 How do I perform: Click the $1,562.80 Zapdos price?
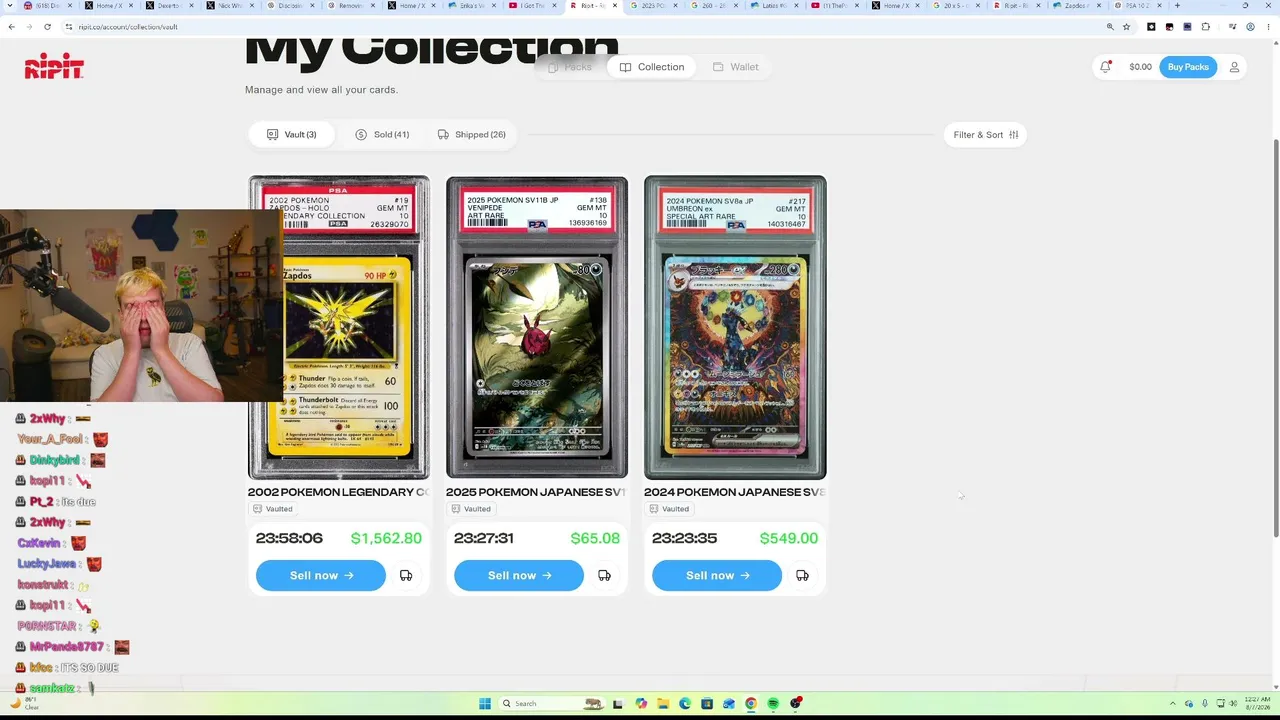386,538
